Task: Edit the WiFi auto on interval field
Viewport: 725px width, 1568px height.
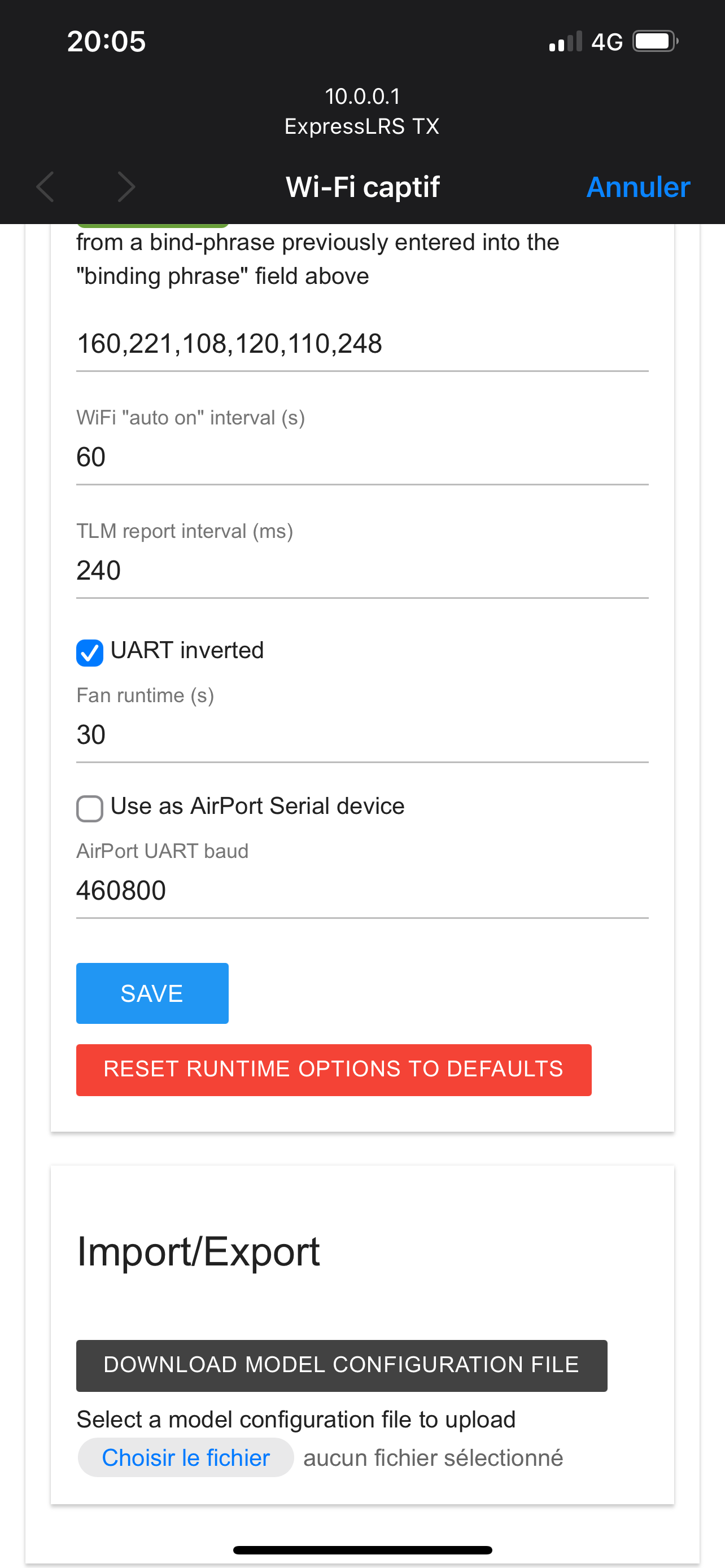Action: coord(361,457)
